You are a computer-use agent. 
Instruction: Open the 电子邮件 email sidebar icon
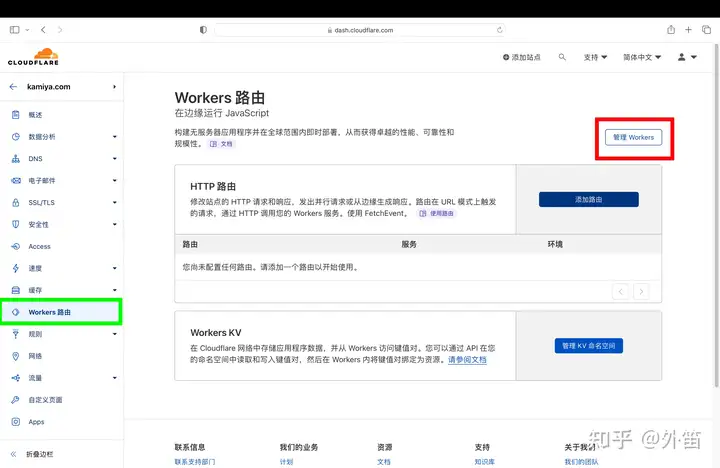tap(16, 180)
